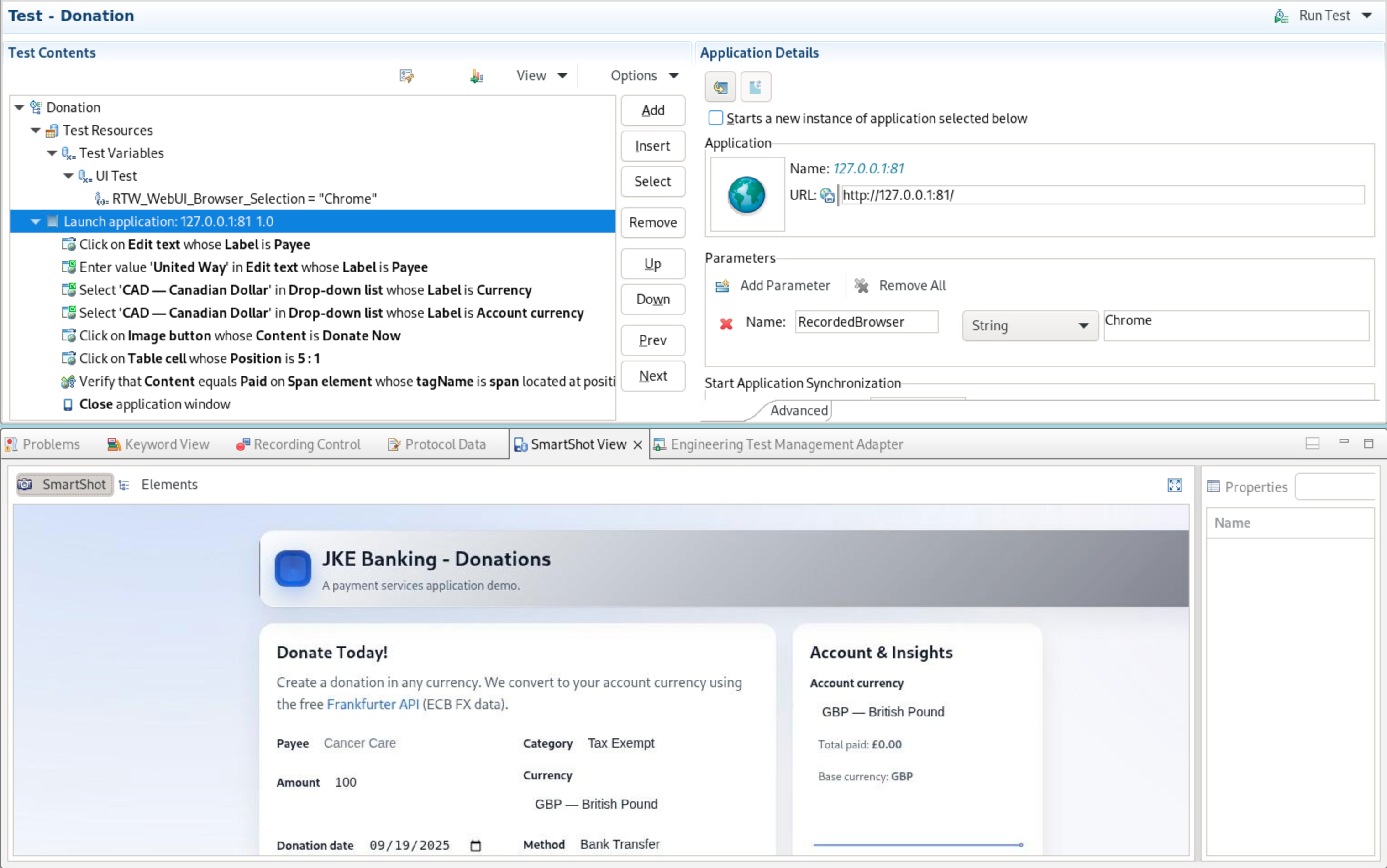The height and width of the screenshot is (868, 1387).
Task: Click the Add Parameter icon
Action: [x=722, y=285]
